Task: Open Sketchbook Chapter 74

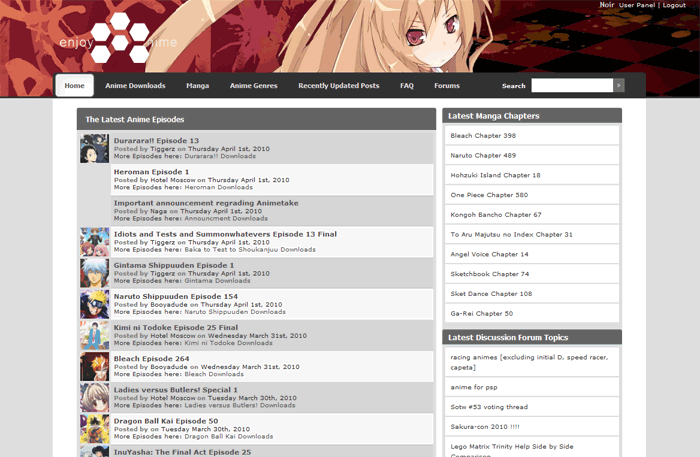Action: pos(490,274)
